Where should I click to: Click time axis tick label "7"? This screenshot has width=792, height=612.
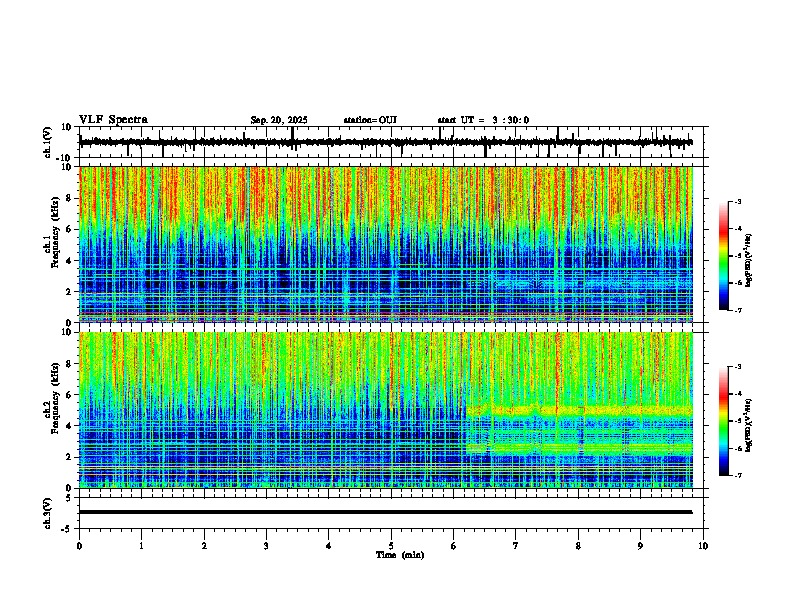[516, 546]
